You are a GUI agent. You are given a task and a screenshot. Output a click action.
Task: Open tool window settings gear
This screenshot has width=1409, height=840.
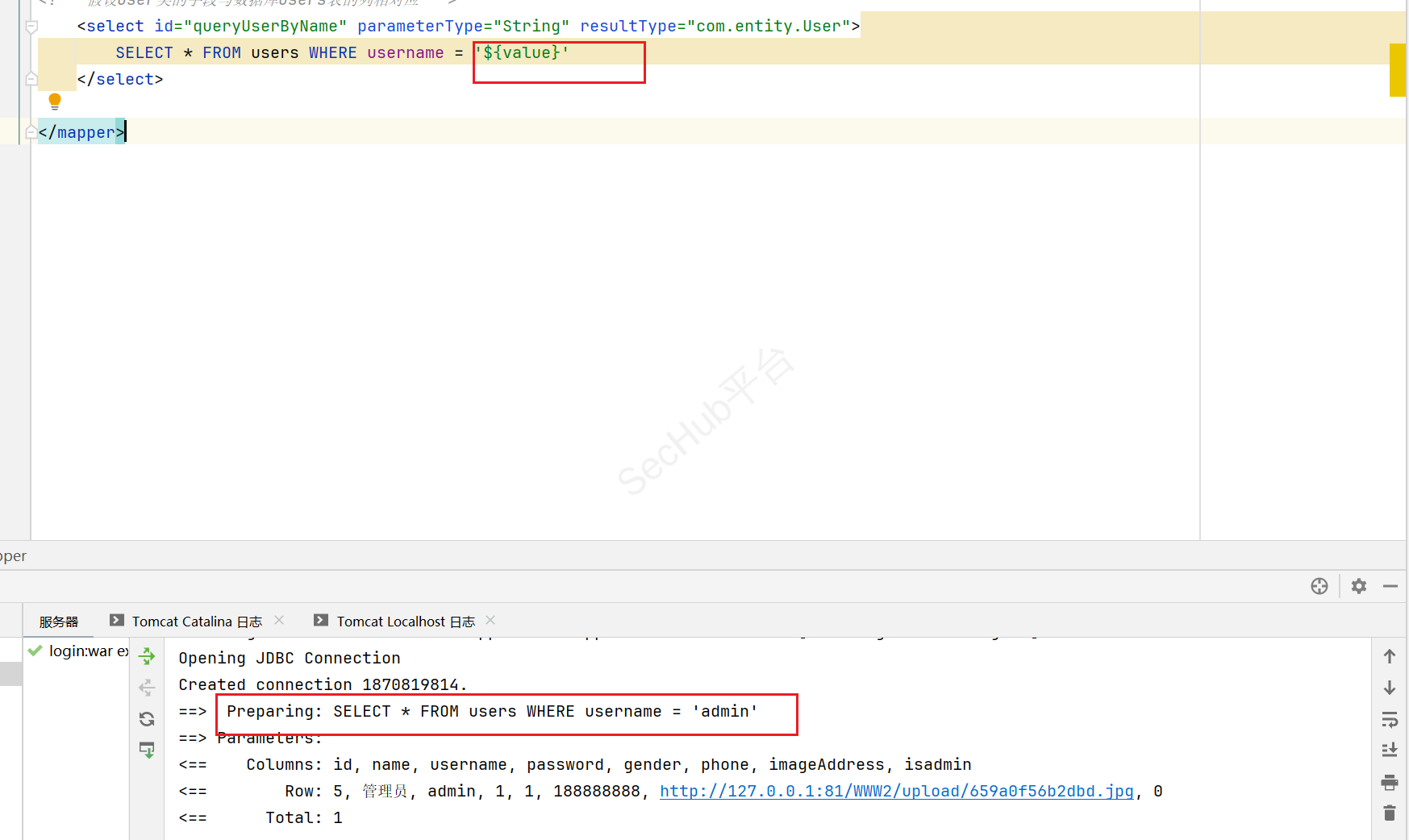coord(1359,586)
